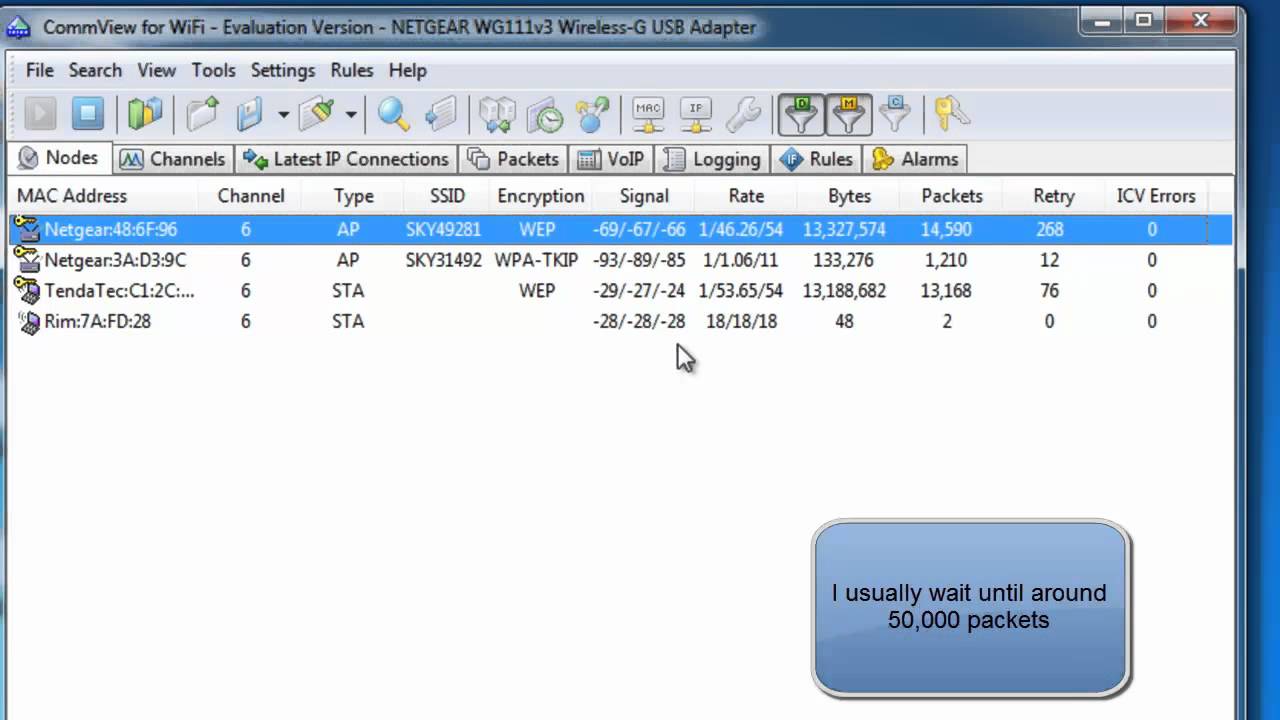This screenshot has width=1280, height=720.
Task: Sort by the Retry column header
Action: point(1054,196)
